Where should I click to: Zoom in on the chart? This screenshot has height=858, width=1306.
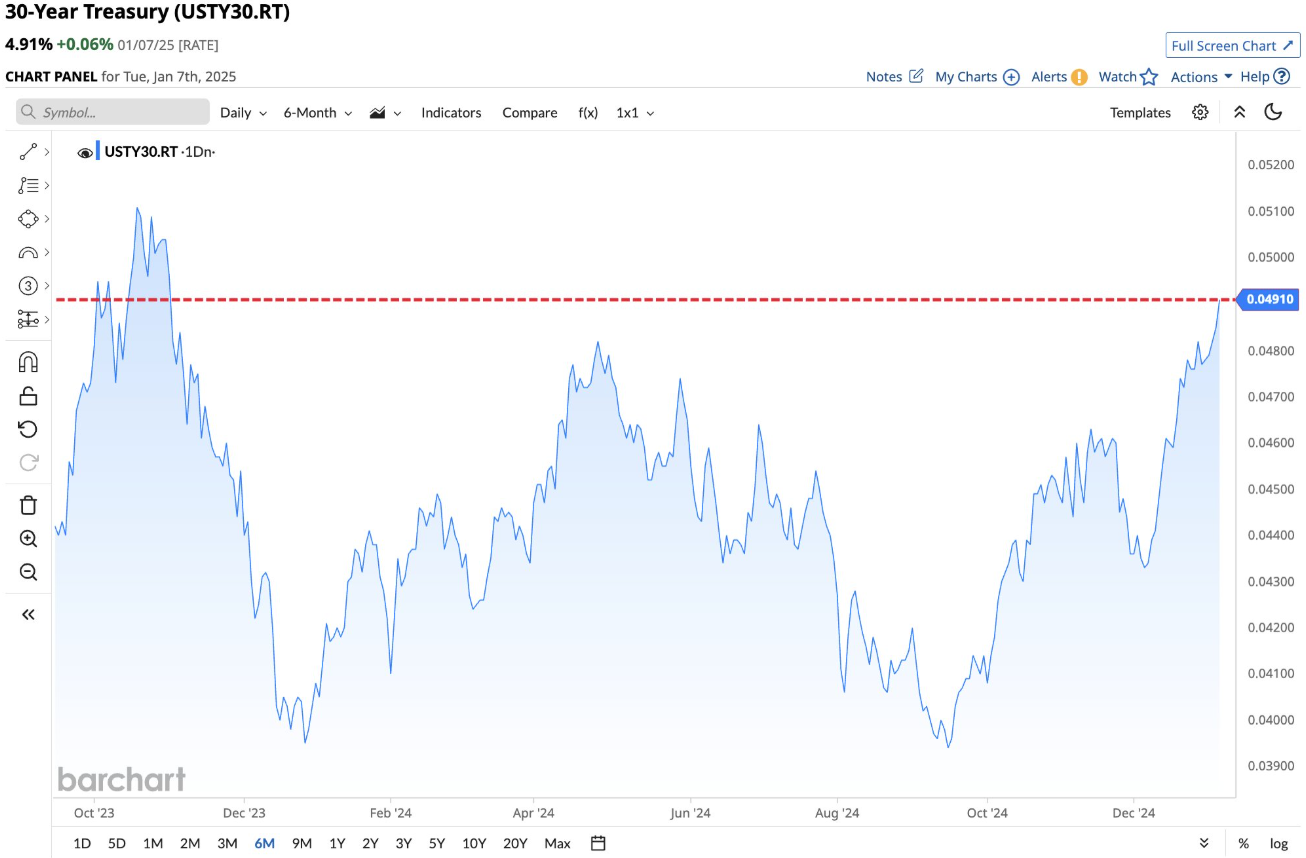click(x=28, y=539)
